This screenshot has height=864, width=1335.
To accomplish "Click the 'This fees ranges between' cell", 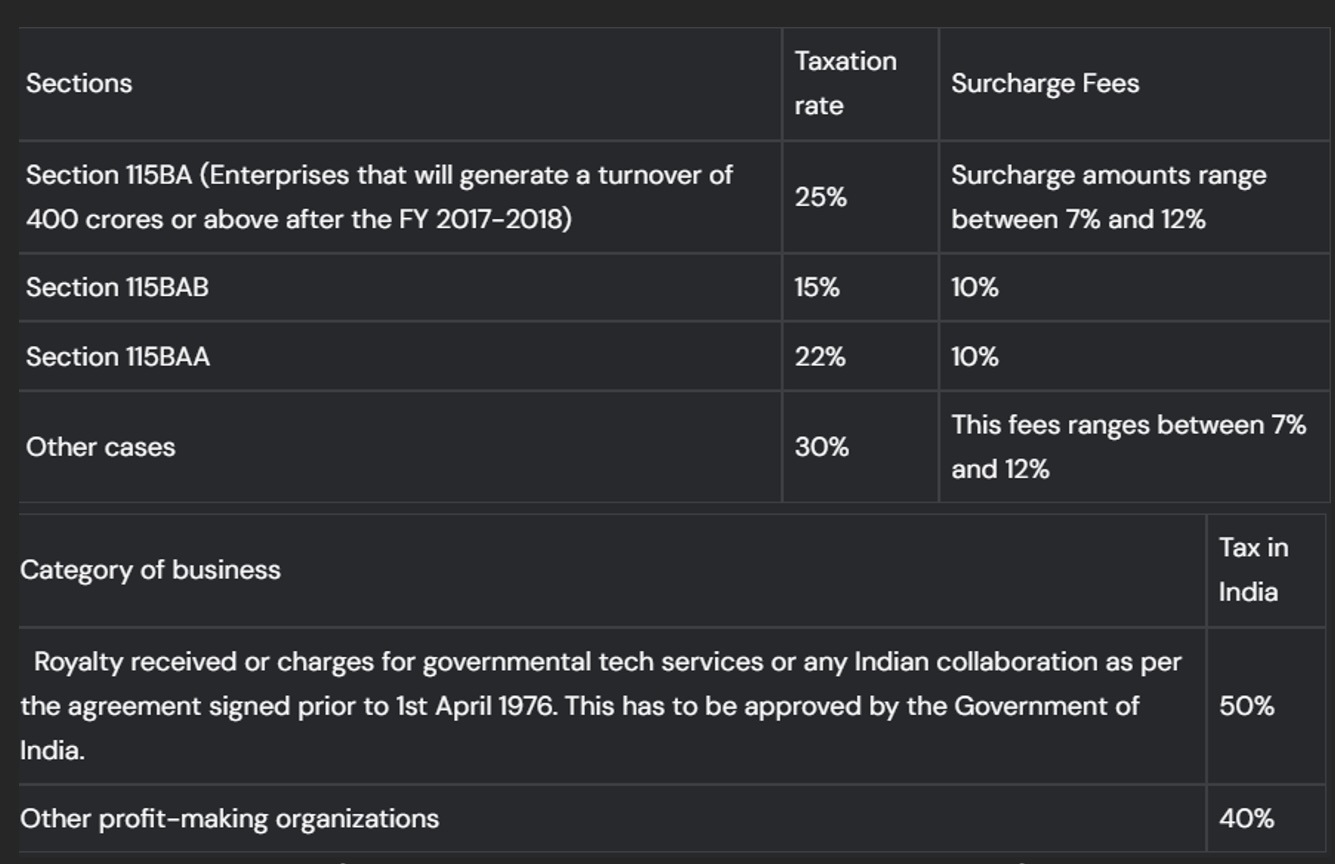I will (1128, 447).
